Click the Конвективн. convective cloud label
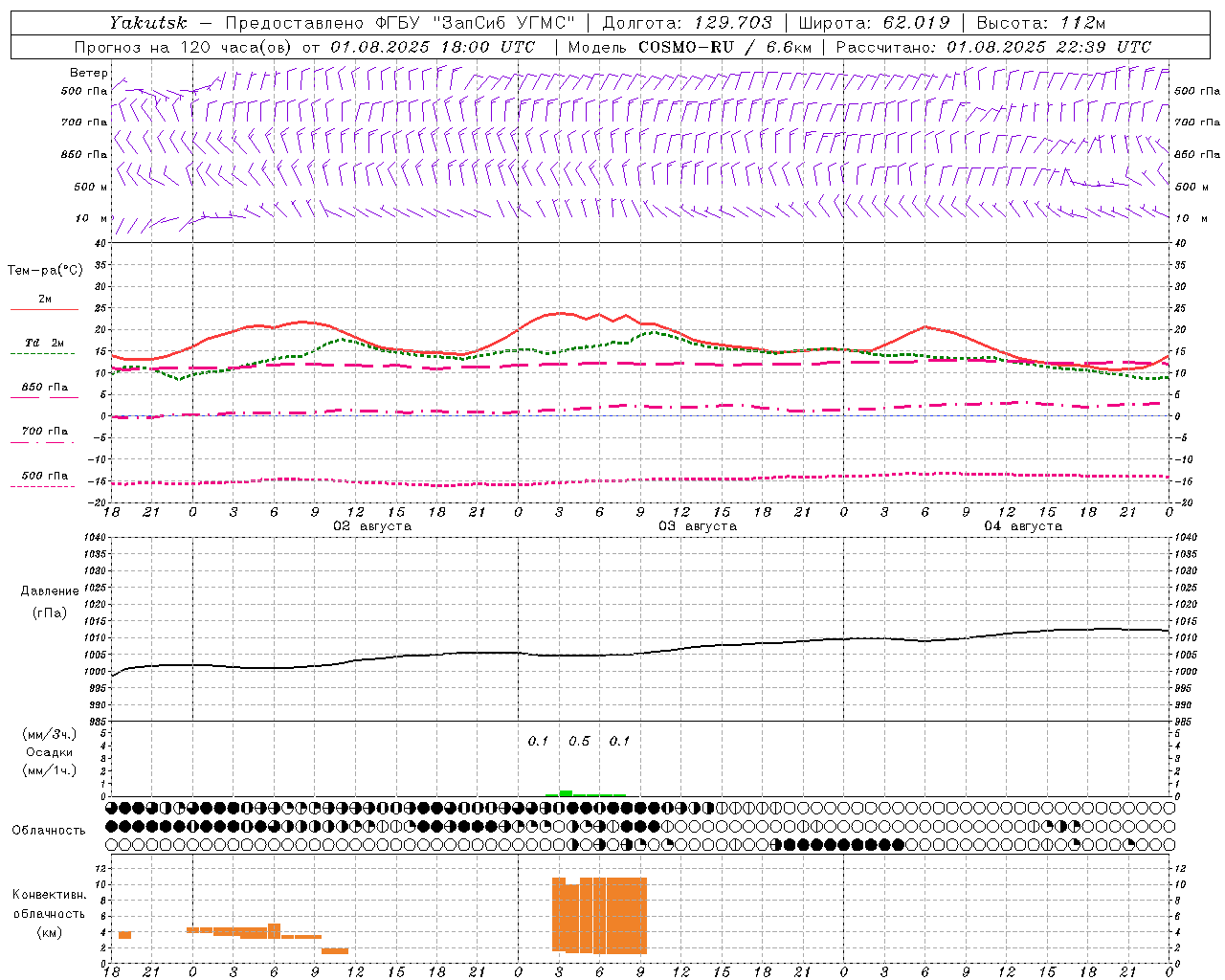 (x=50, y=895)
